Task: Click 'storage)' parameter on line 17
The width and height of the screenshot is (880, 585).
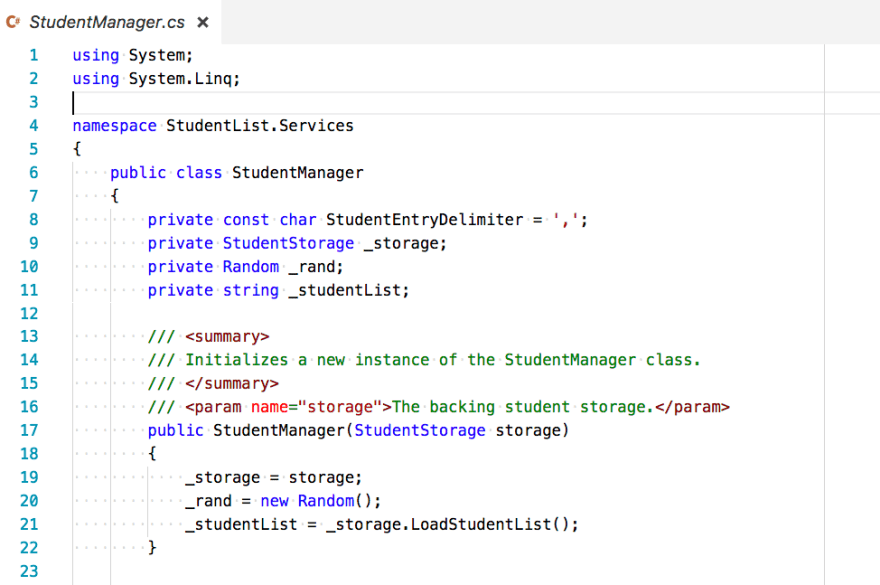Action: coord(532,431)
